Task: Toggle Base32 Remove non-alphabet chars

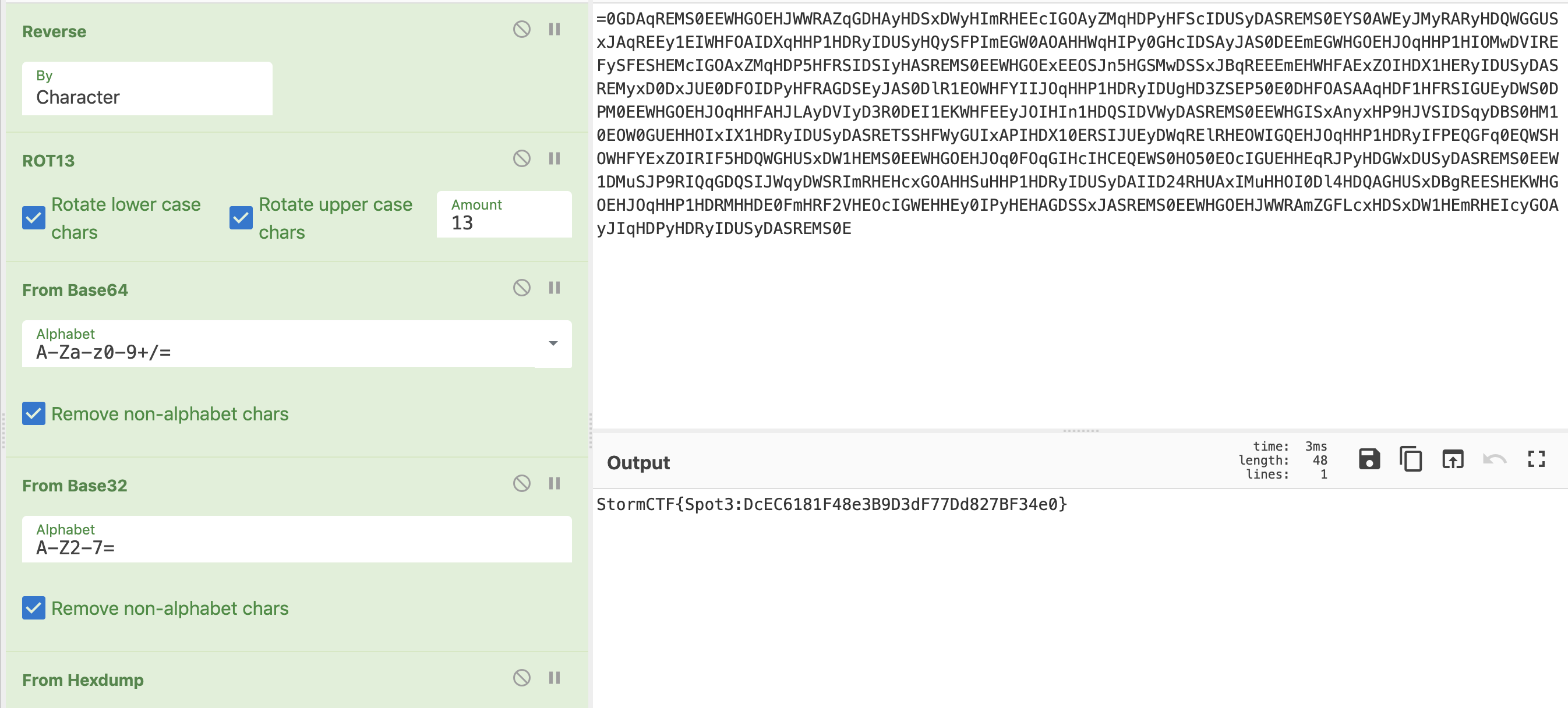Action: pos(33,608)
